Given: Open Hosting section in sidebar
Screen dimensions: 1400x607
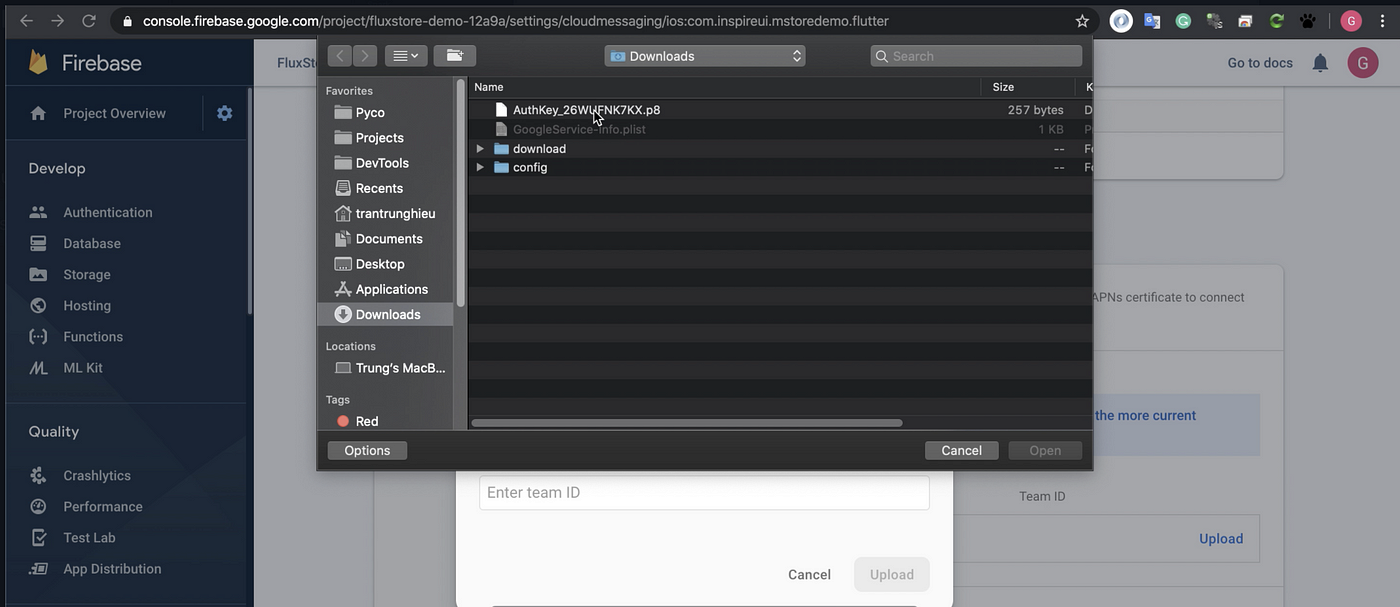Looking at the screenshot, I should 87,305.
